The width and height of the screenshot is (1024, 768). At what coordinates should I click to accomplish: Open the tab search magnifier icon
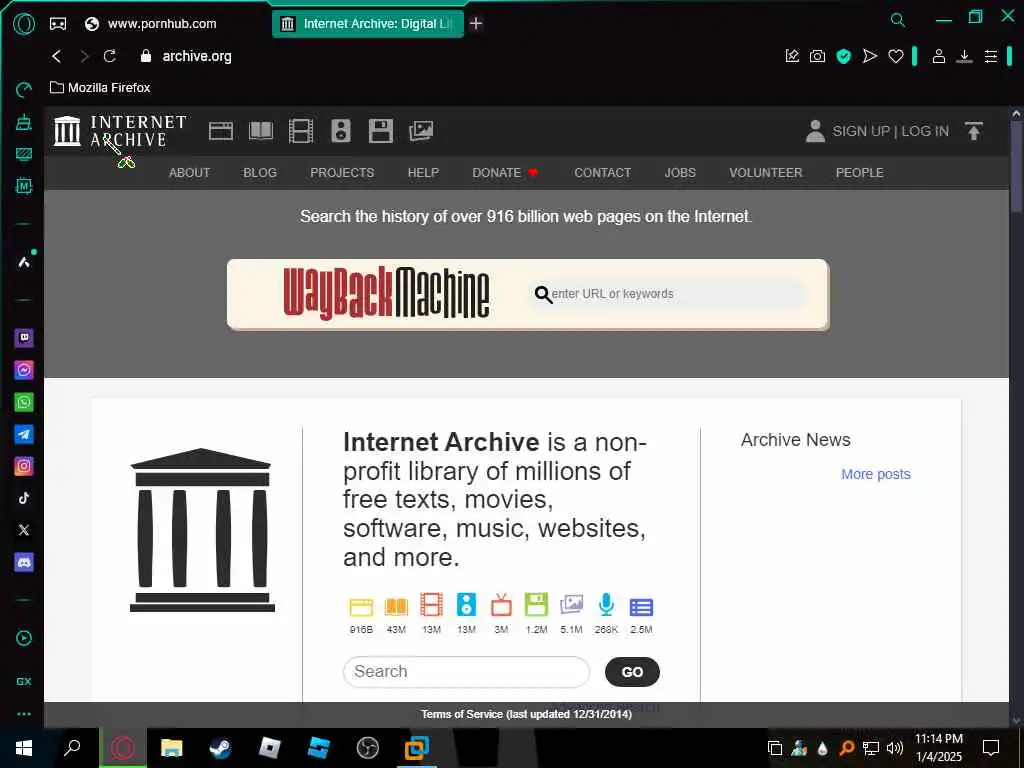(898, 20)
